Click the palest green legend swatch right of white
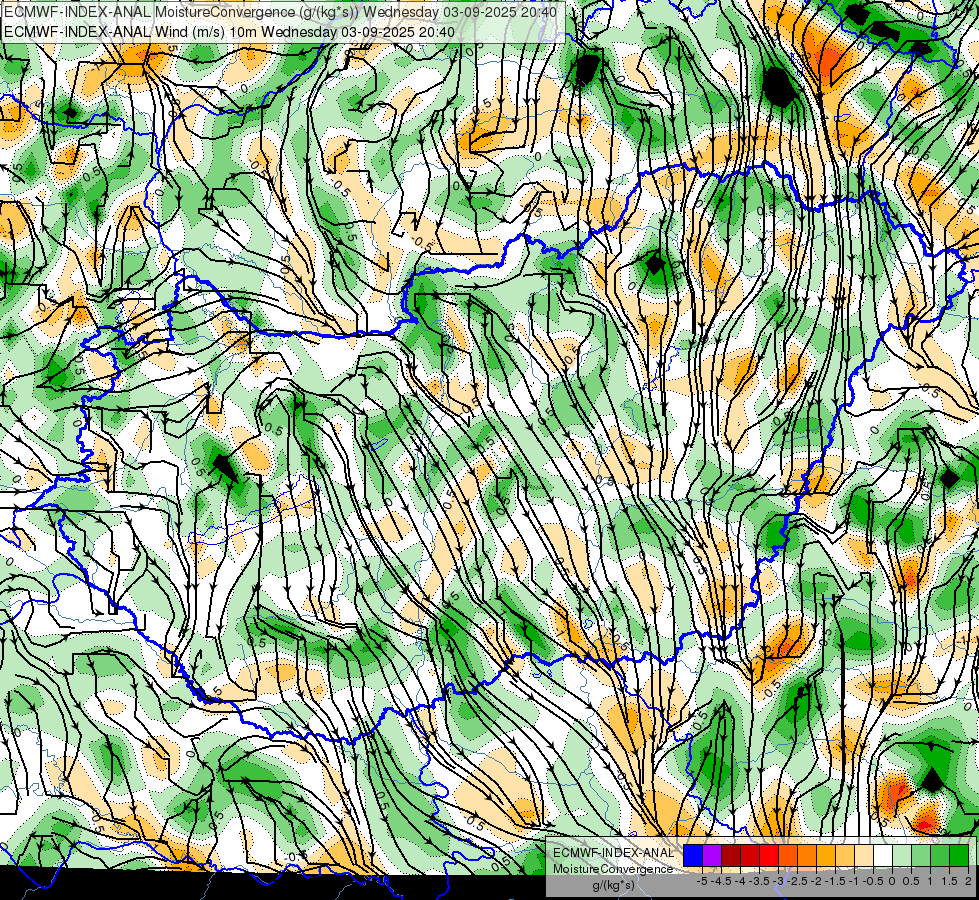The width and height of the screenshot is (979, 900). (x=902, y=856)
